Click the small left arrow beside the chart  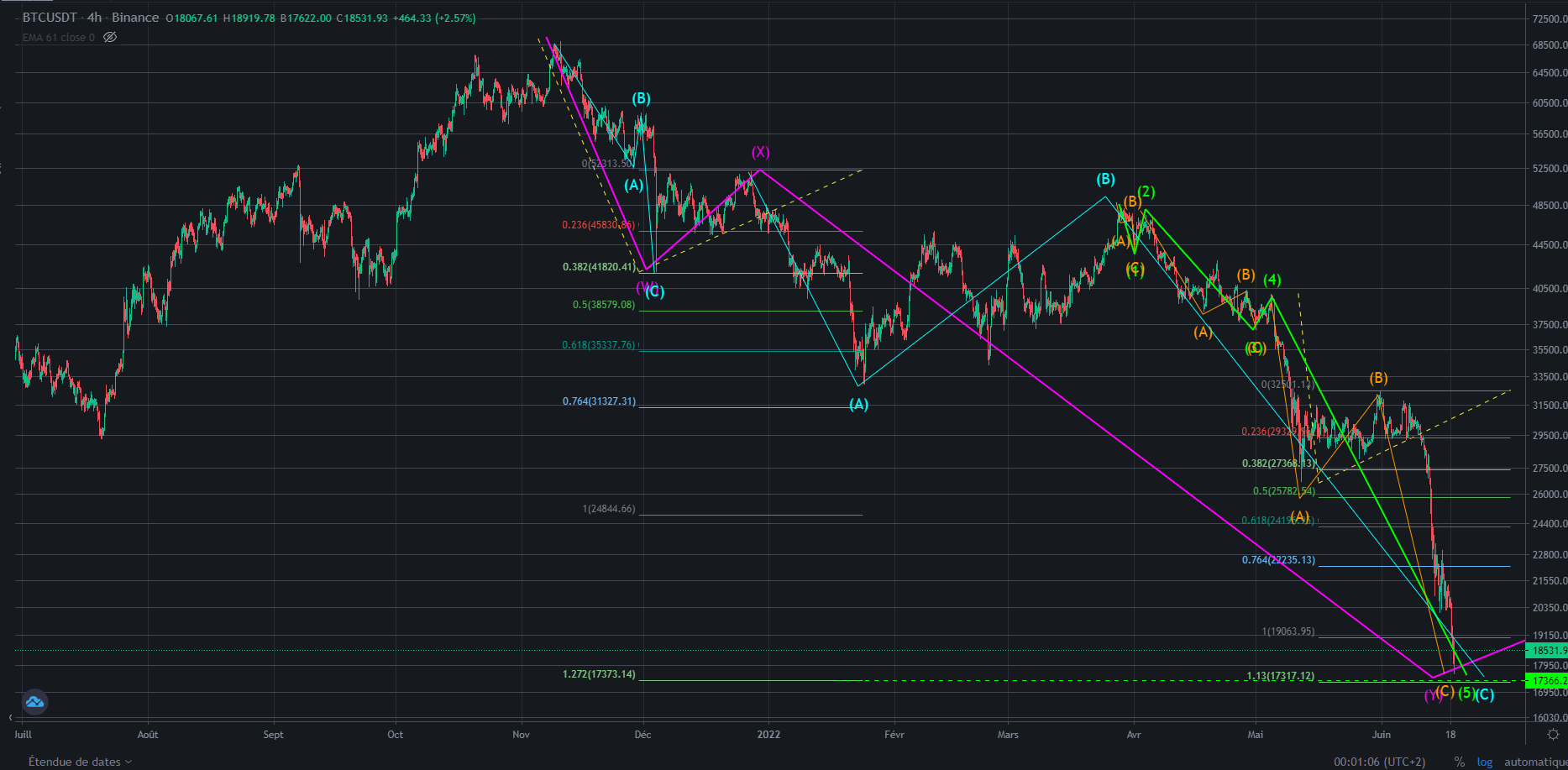coord(11,717)
